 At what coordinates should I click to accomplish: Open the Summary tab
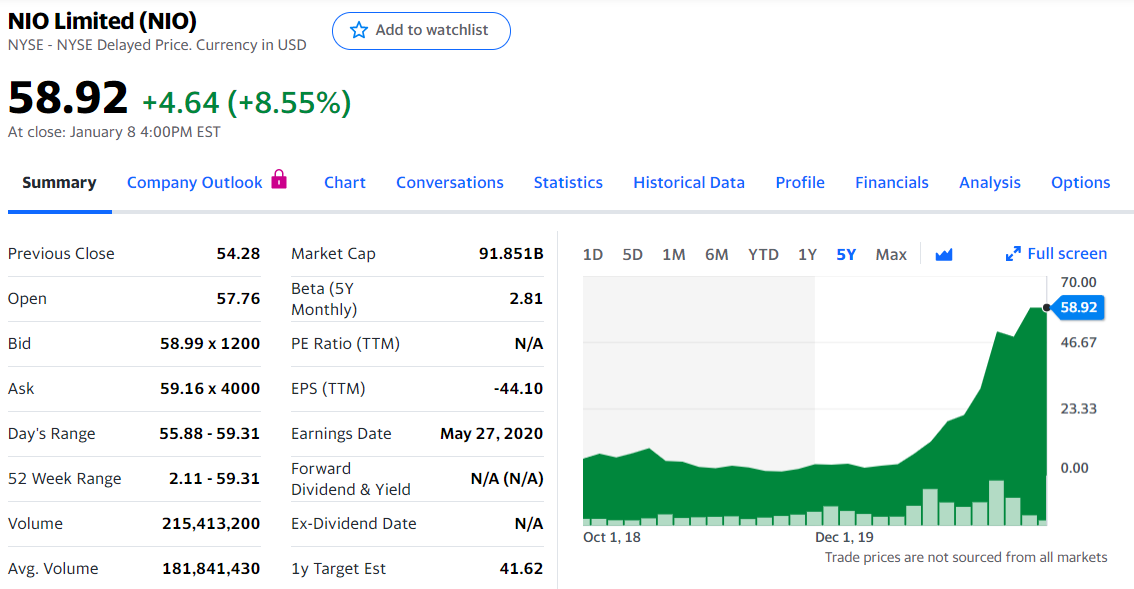(59, 182)
